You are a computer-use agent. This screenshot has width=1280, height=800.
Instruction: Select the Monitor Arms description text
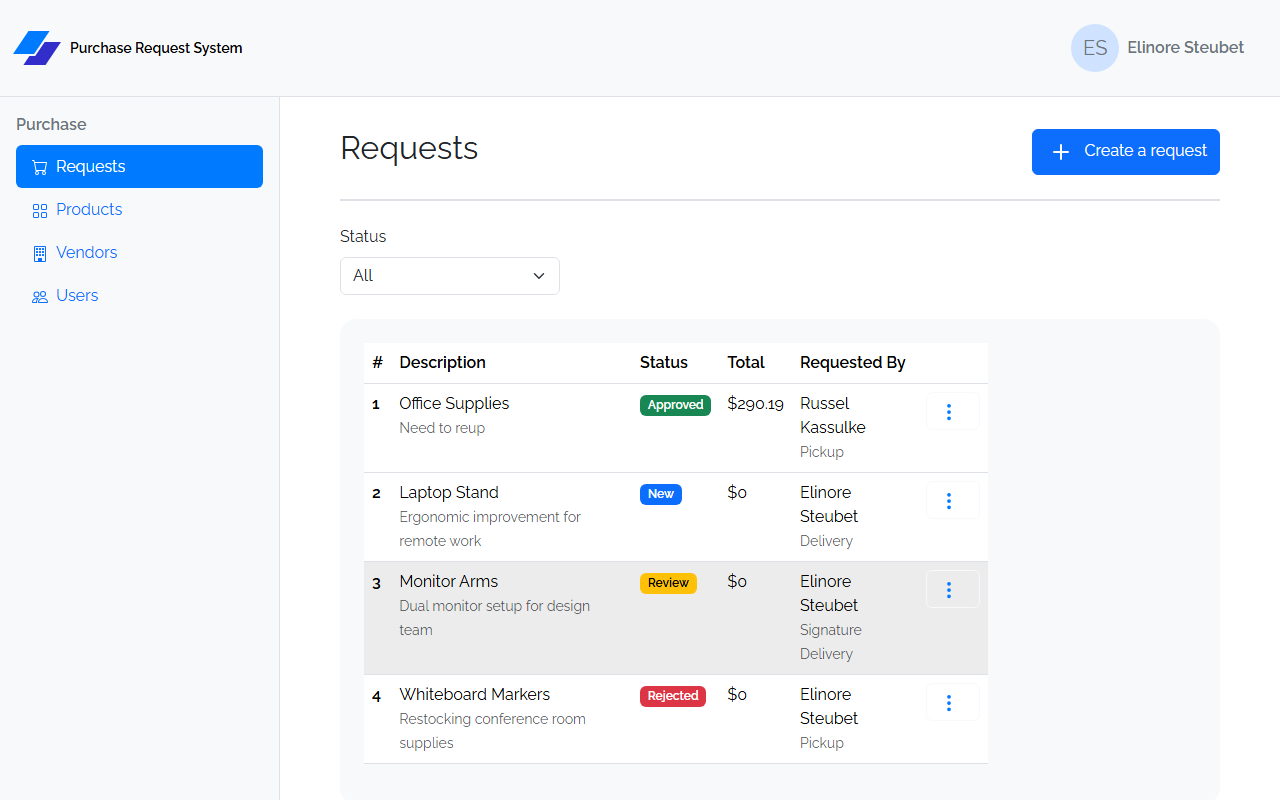click(x=449, y=581)
